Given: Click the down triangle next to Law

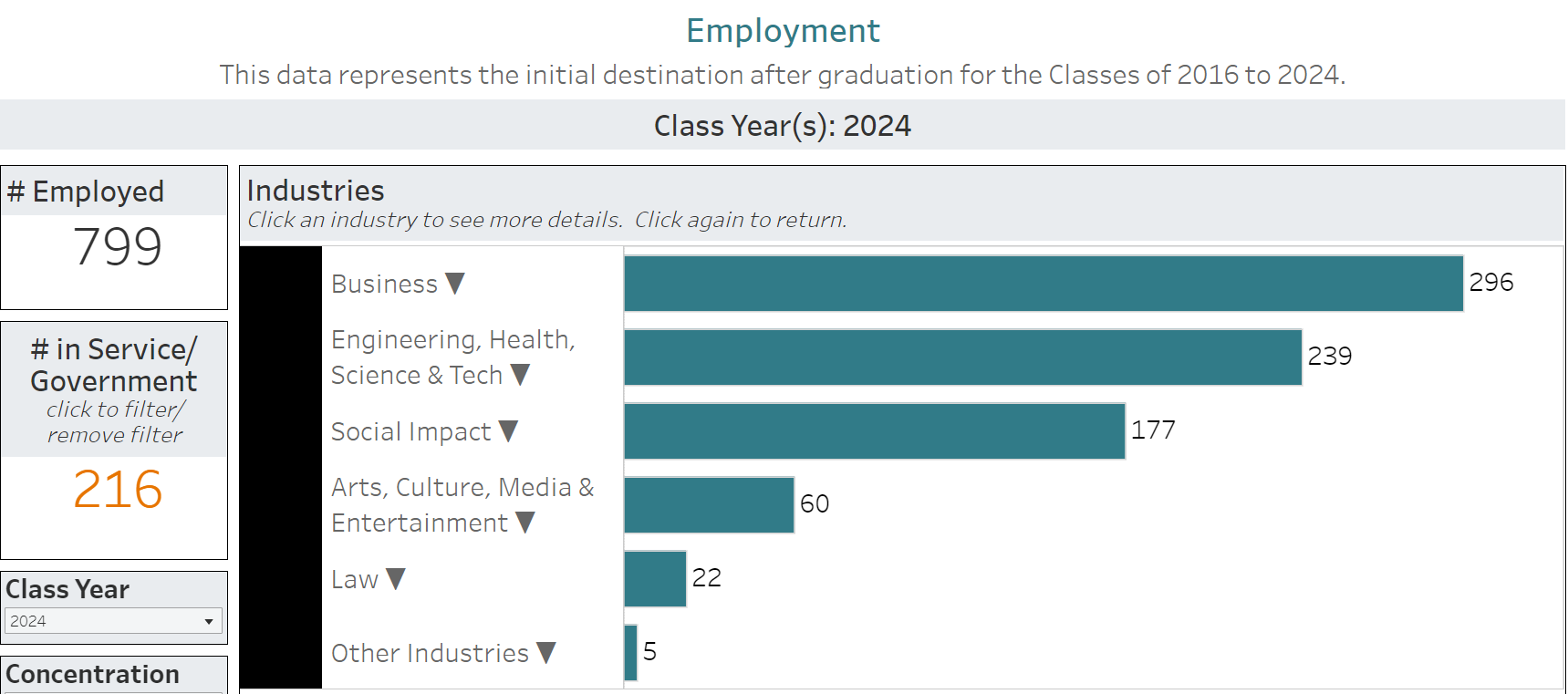Looking at the screenshot, I should [395, 579].
